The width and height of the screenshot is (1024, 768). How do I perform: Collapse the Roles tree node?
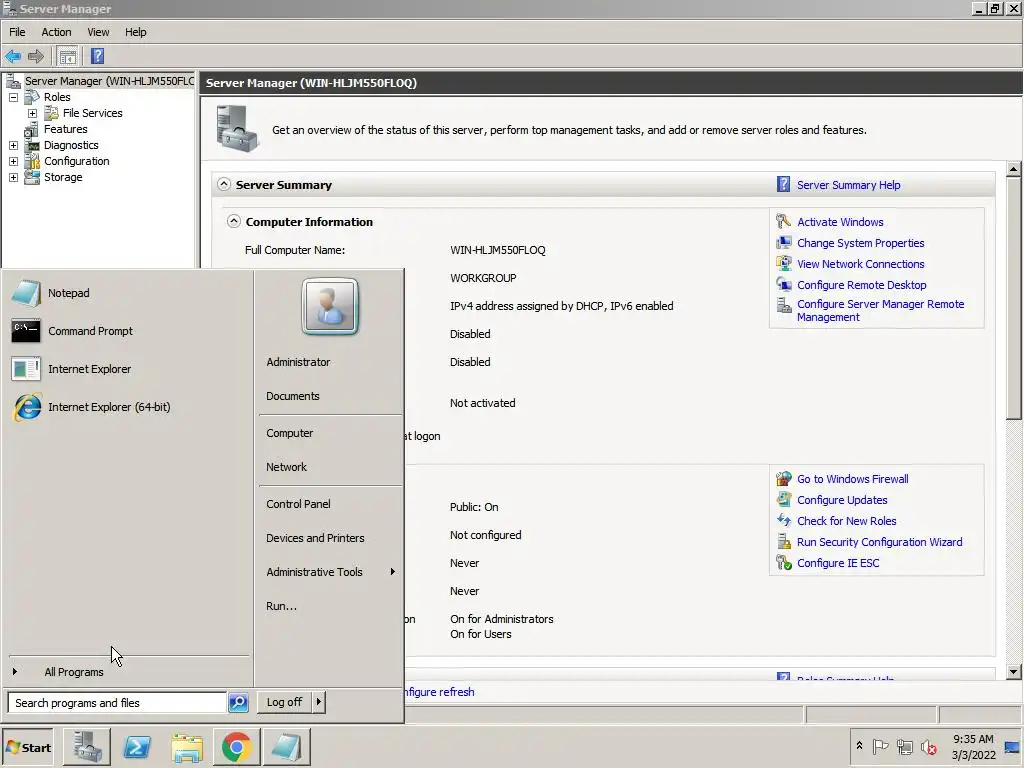(13, 97)
